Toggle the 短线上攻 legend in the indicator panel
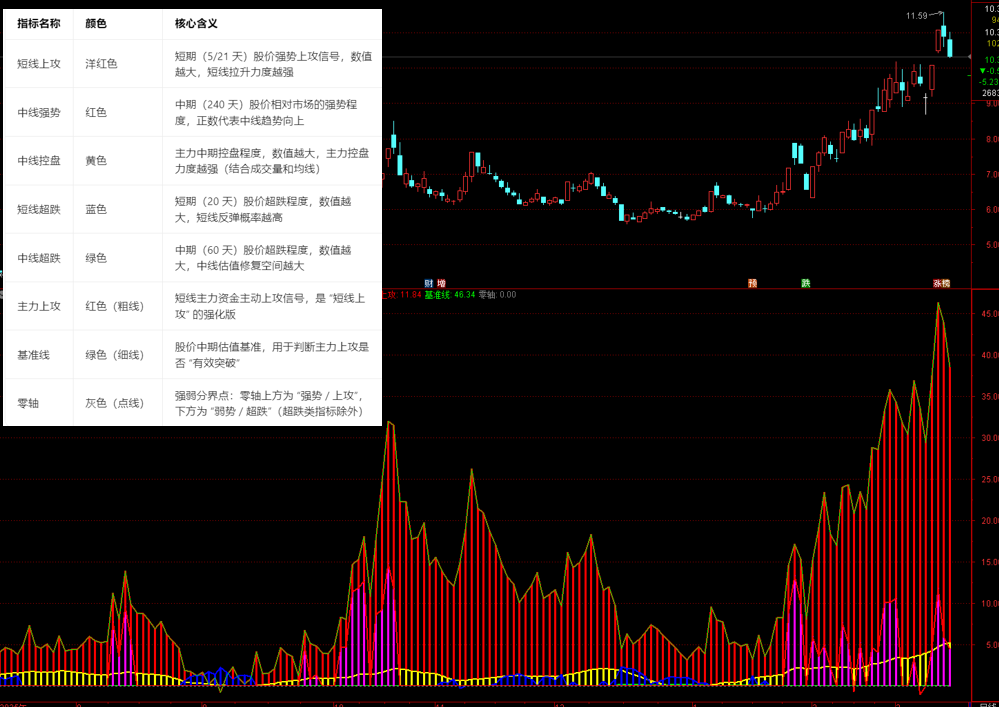This screenshot has height=707, width=999. point(390,293)
